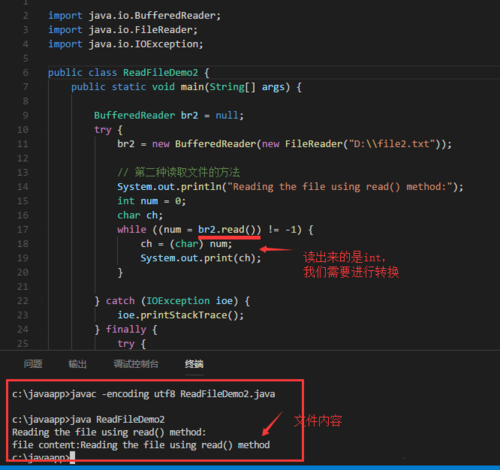
Task: Click 'br2.read()' in the while condition
Action: coord(226,230)
